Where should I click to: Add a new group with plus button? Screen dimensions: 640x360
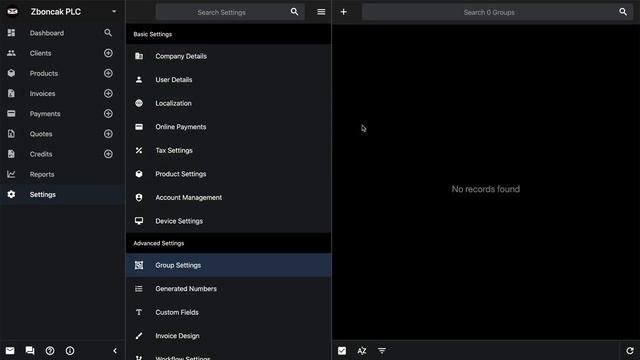click(x=344, y=12)
